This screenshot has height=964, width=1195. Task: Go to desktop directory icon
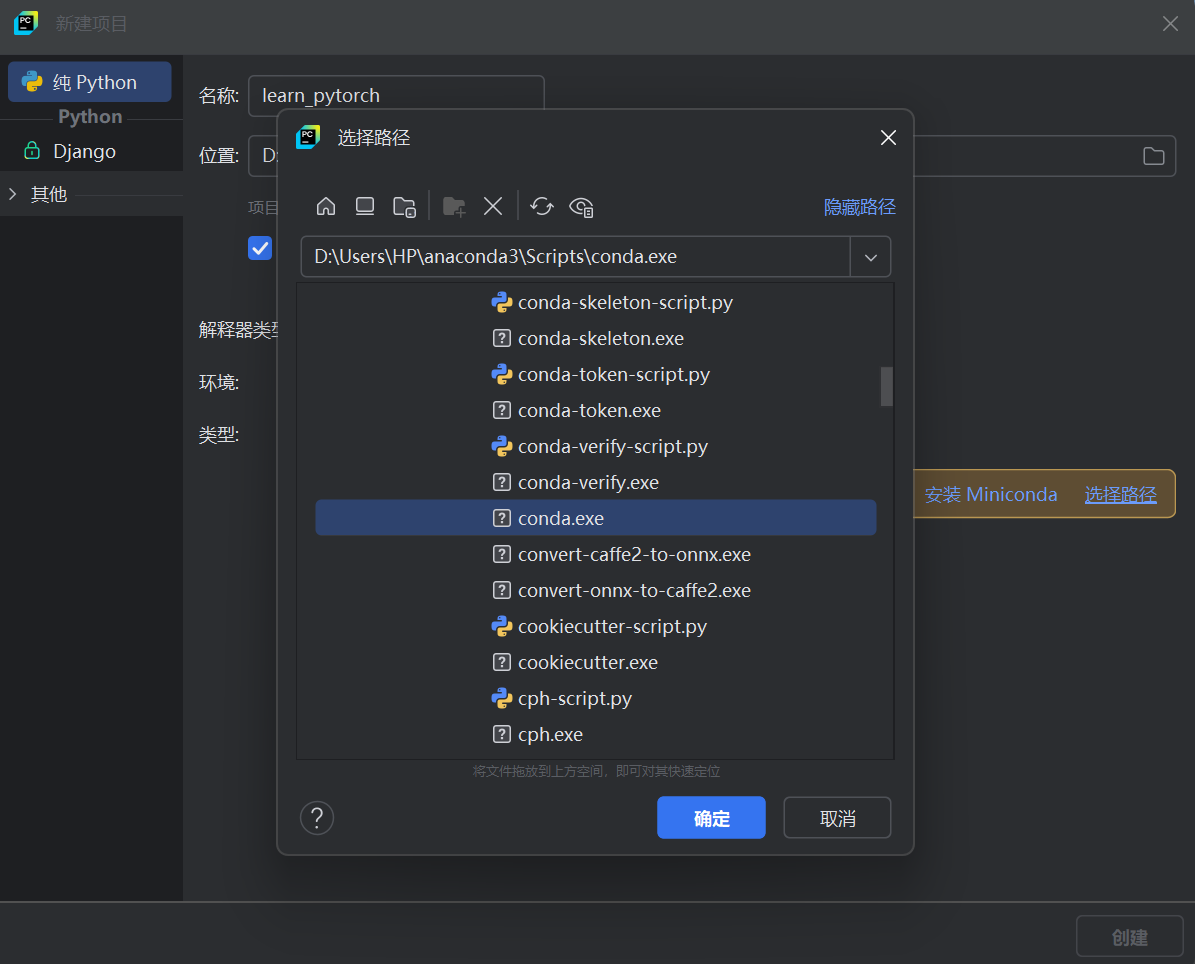tap(365, 207)
